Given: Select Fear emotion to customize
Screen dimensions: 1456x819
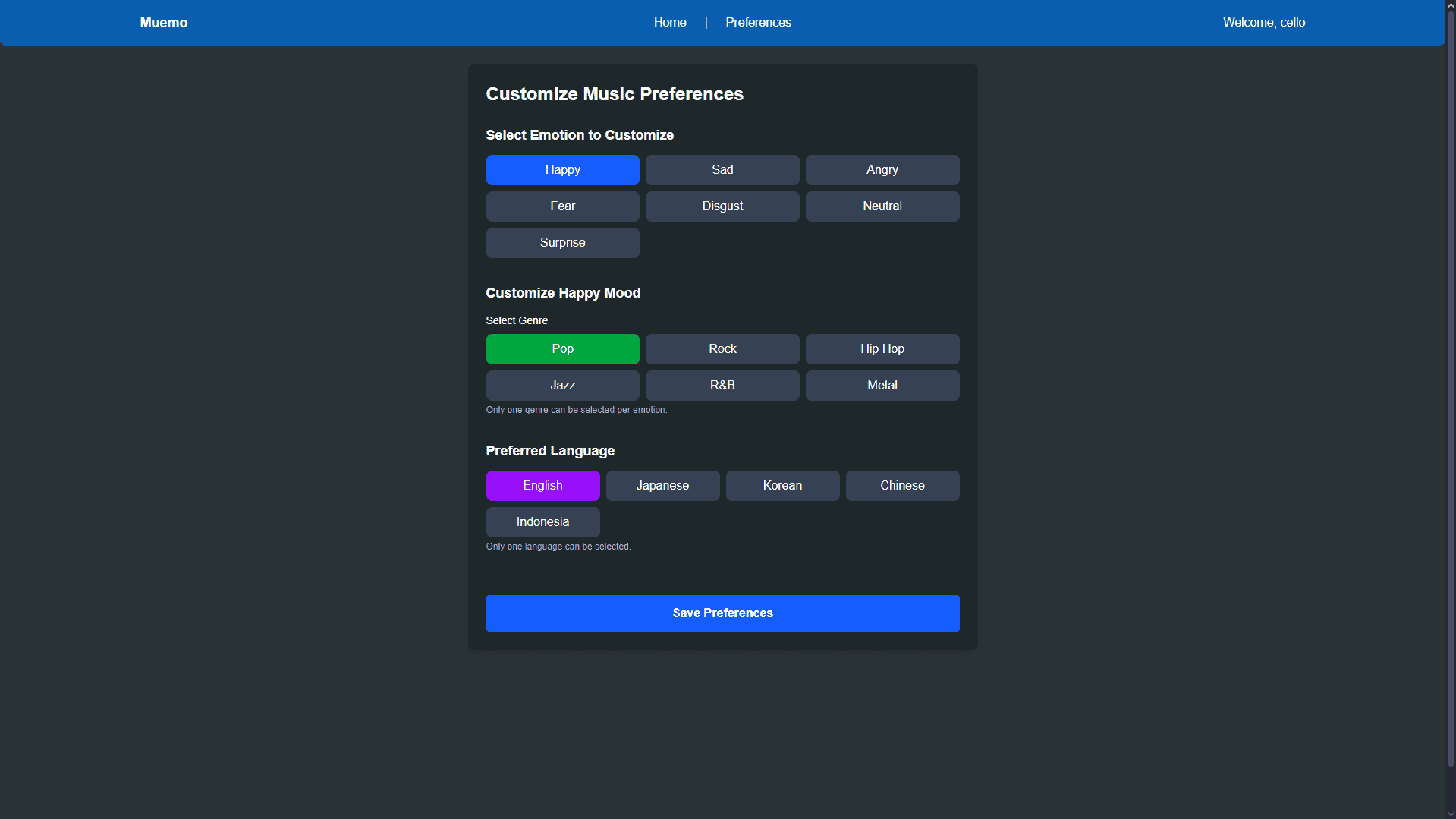Looking at the screenshot, I should tap(562, 206).
